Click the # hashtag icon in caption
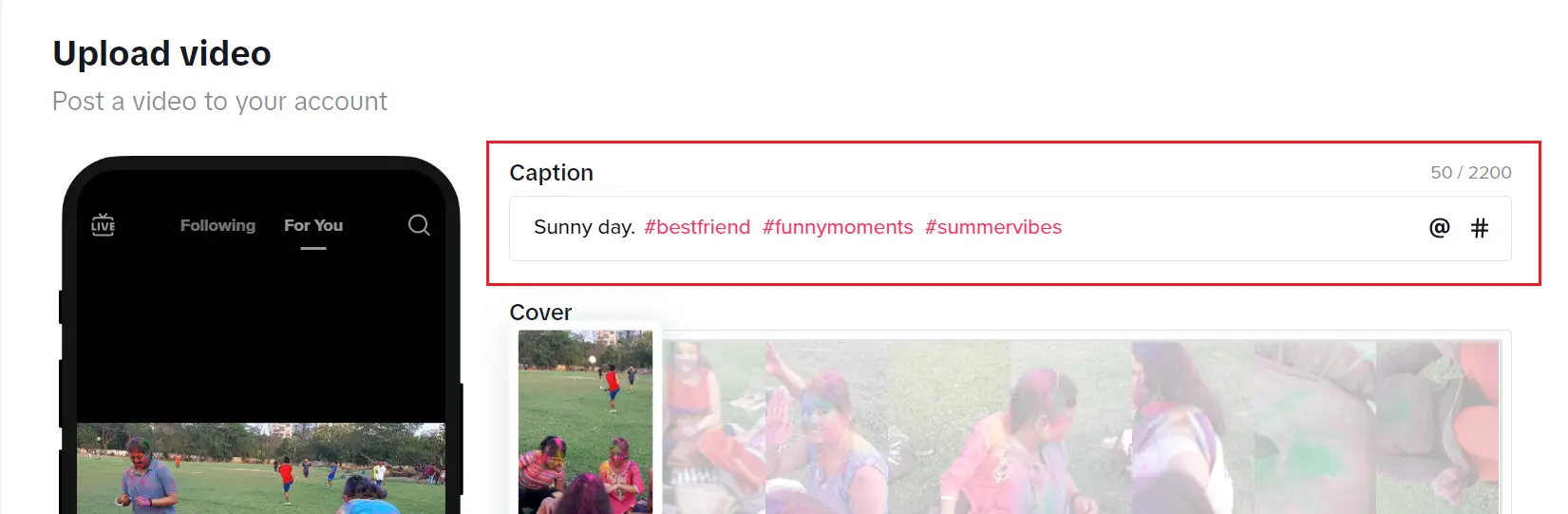 click(1479, 228)
